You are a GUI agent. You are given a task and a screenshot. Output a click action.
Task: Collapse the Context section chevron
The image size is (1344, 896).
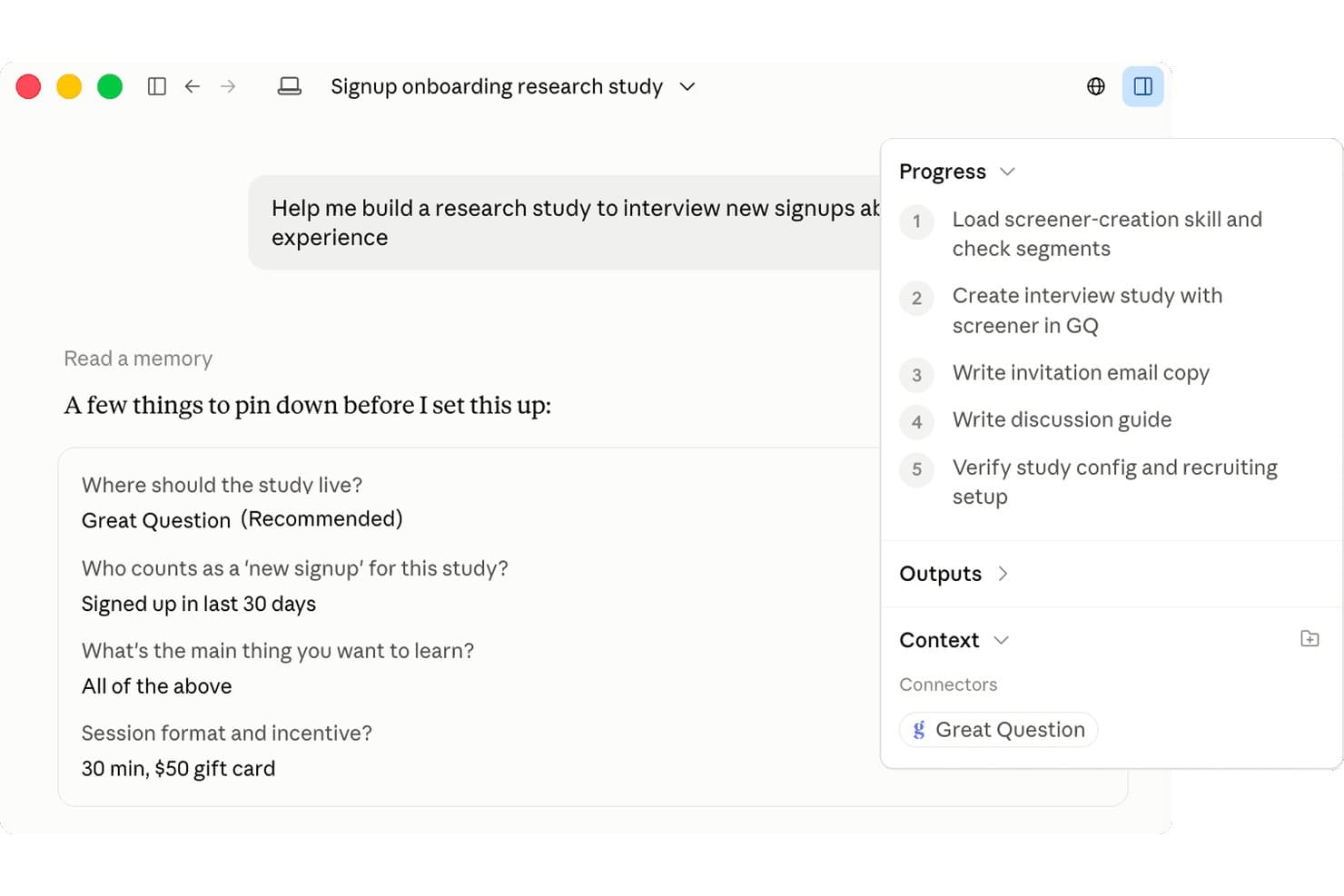click(1001, 640)
